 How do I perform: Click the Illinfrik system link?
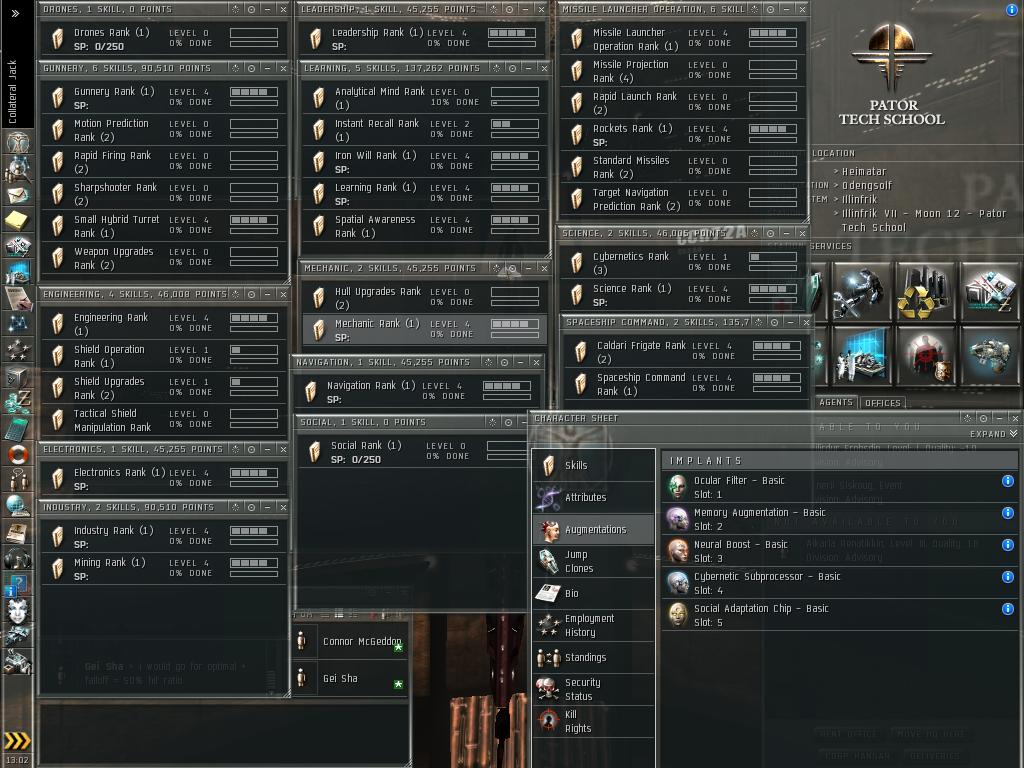tap(859, 199)
